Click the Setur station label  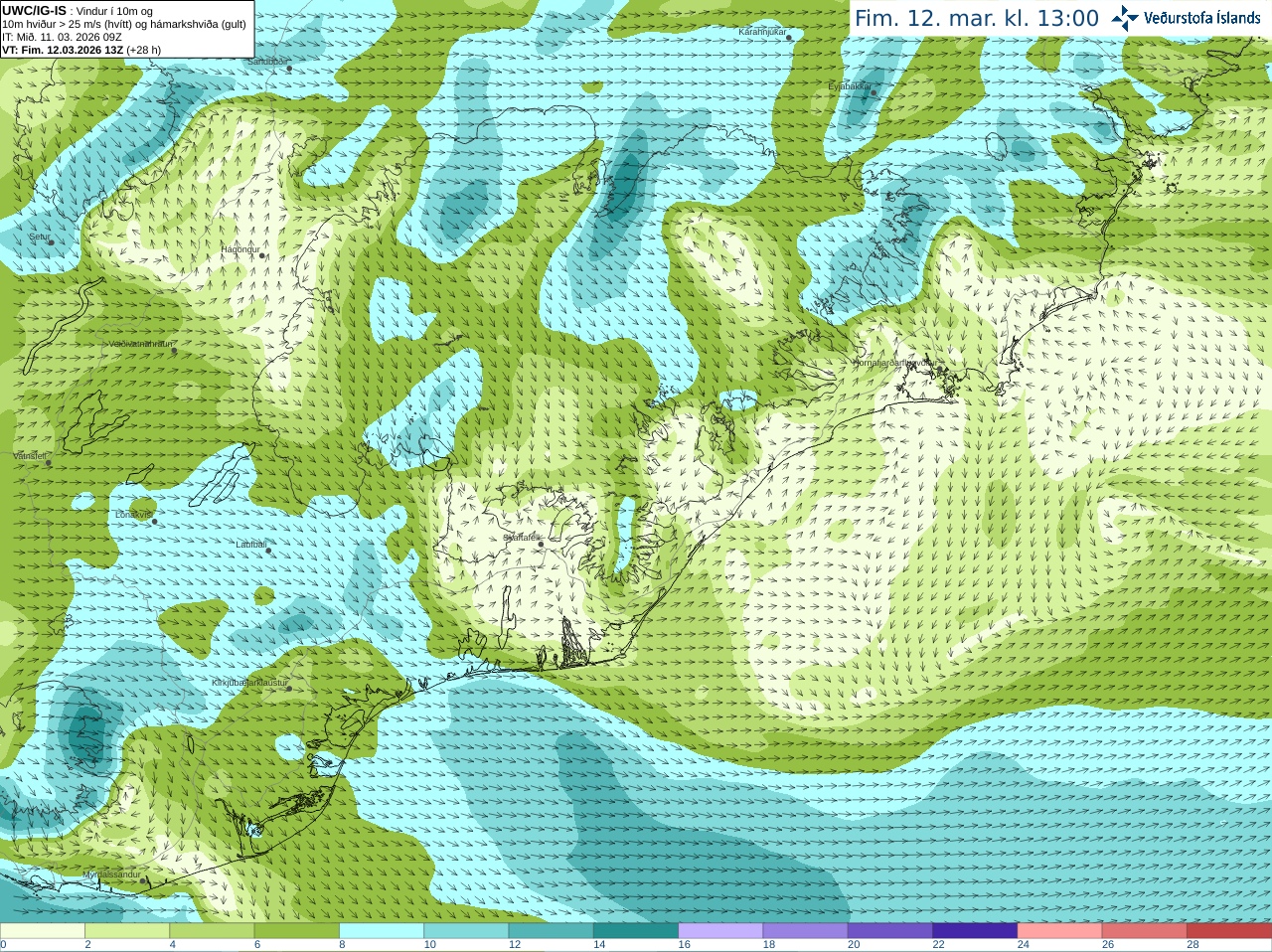pyautogui.click(x=39, y=237)
